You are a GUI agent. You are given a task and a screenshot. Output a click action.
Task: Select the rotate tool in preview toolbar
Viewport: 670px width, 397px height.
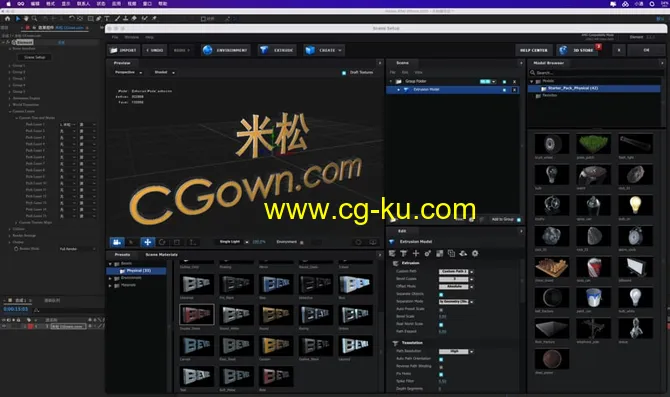(162, 242)
